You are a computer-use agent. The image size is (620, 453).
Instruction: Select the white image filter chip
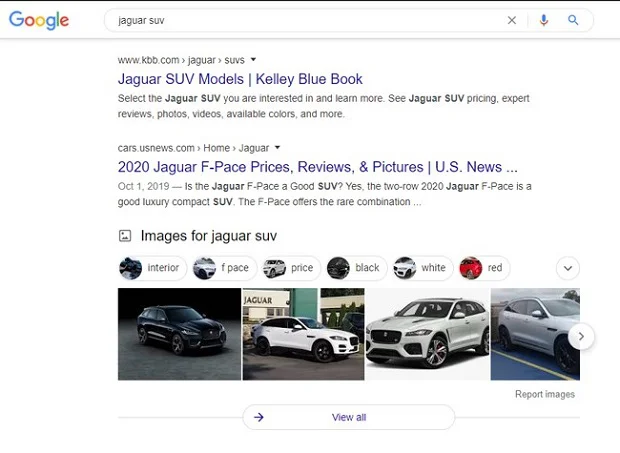click(423, 268)
